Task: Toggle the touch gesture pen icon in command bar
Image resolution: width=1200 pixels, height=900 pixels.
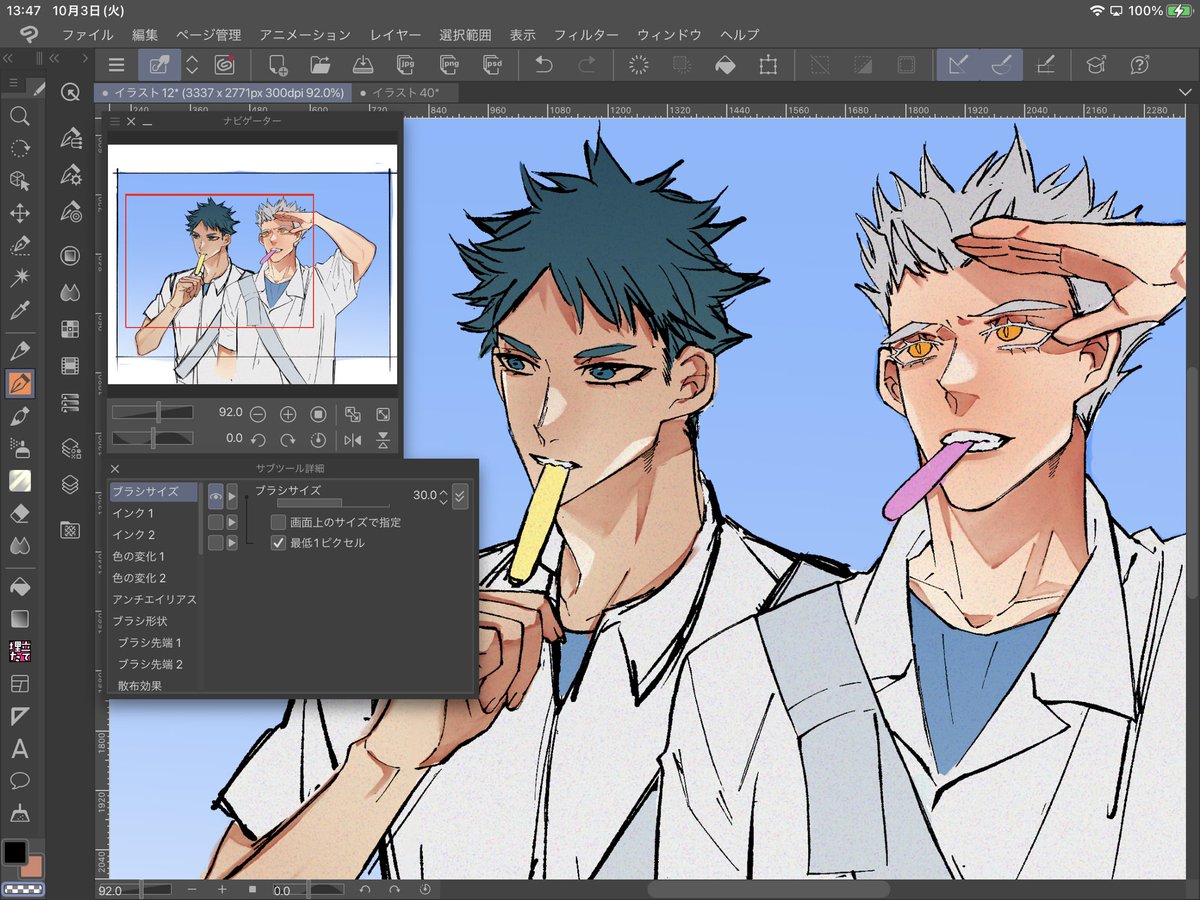Action: click(x=159, y=65)
